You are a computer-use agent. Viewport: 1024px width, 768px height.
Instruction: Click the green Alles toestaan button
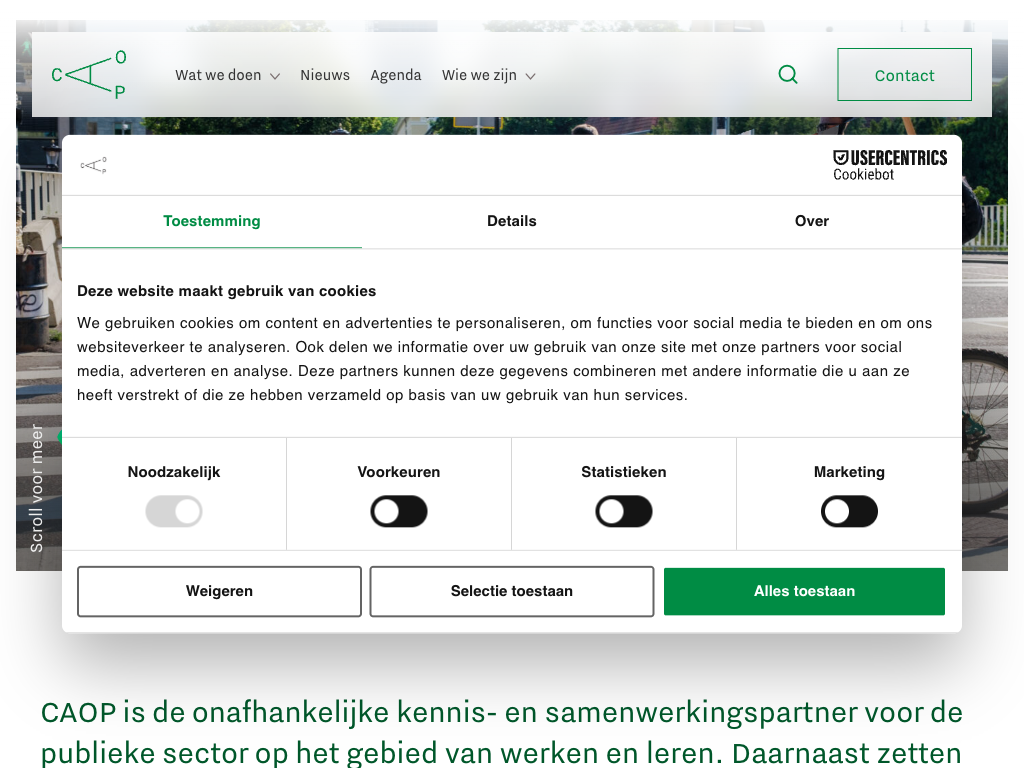coord(805,592)
